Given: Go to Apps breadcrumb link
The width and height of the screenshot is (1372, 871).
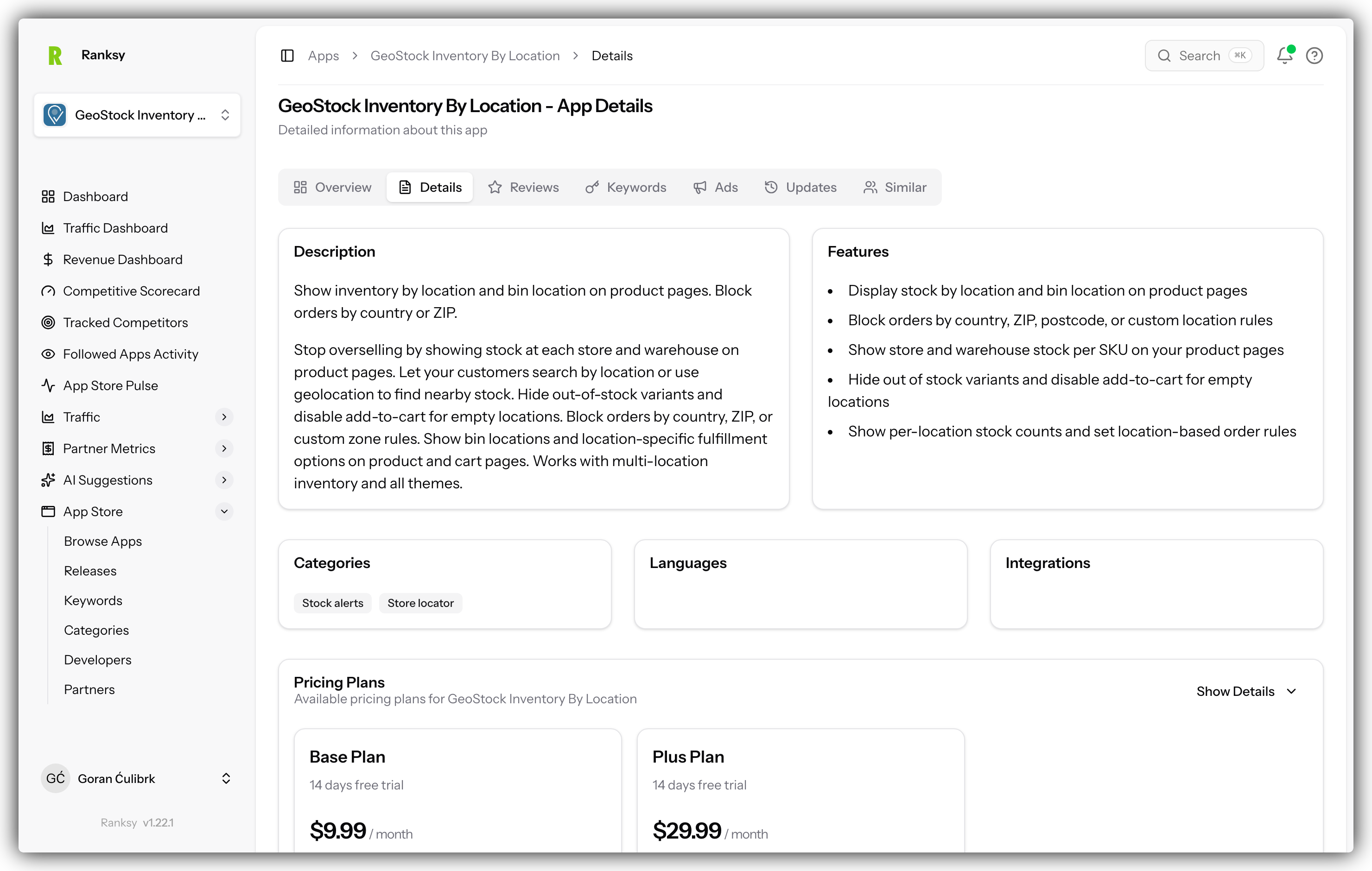Looking at the screenshot, I should (x=324, y=56).
